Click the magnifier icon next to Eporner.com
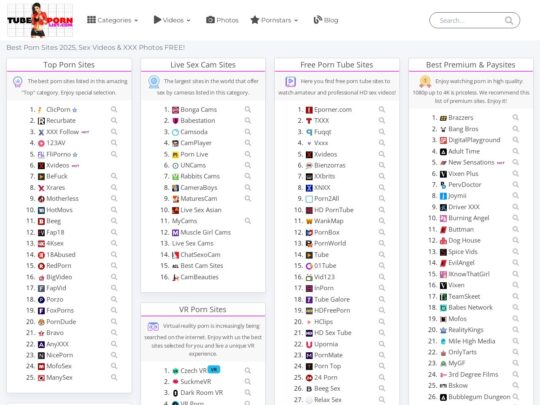Screen dimensions: 540x405 point(382,109)
